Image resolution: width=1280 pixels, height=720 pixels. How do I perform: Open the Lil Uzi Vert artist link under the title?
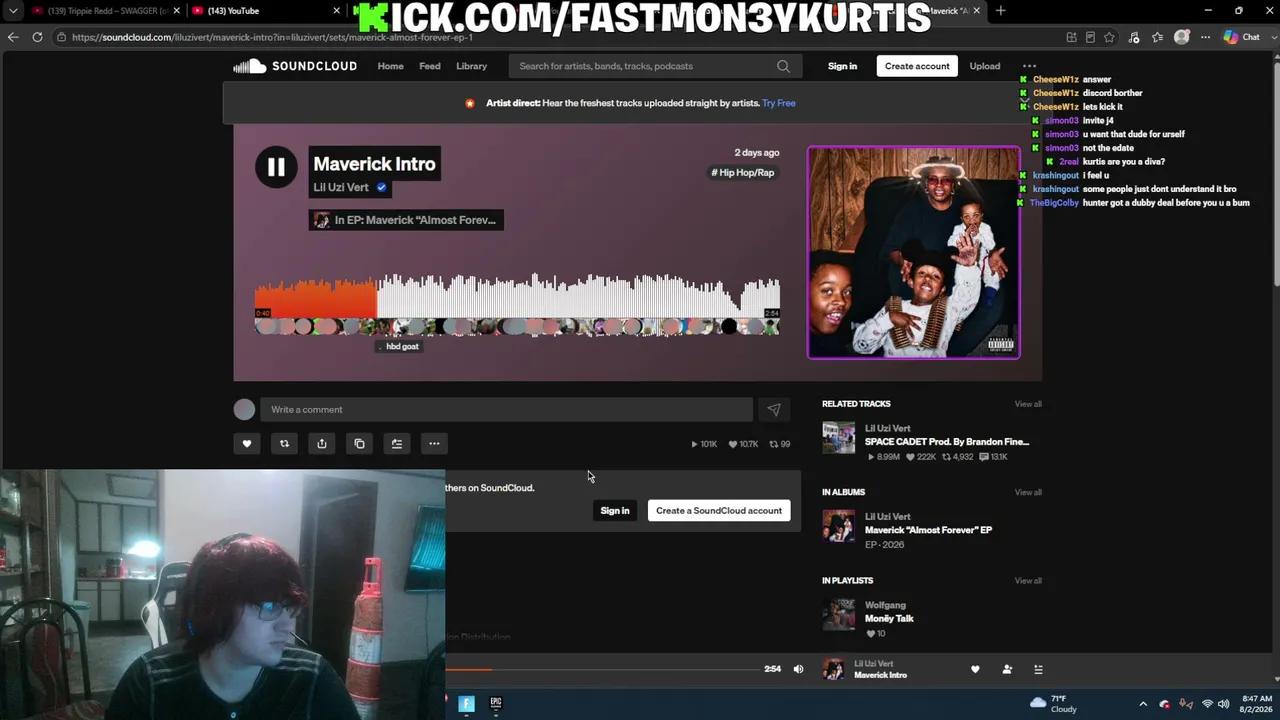tap(341, 187)
